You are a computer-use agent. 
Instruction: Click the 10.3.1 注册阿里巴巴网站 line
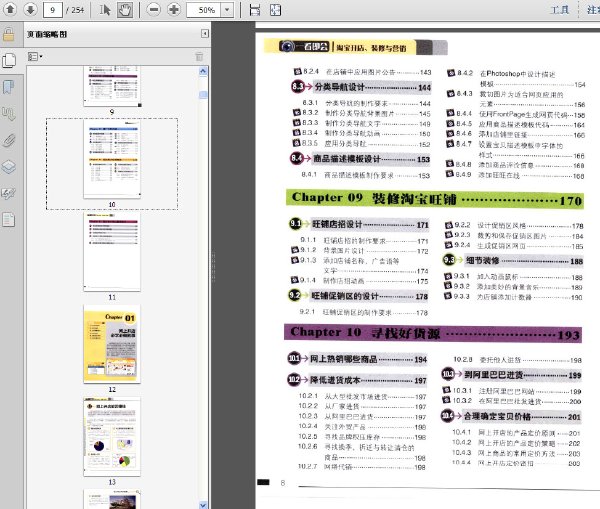click(x=512, y=391)
